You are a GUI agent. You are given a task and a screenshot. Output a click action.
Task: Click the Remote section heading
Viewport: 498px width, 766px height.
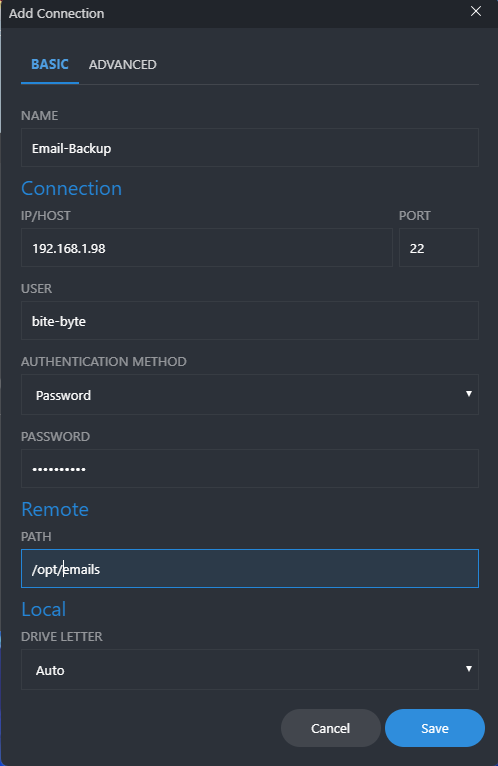[55, 510]
